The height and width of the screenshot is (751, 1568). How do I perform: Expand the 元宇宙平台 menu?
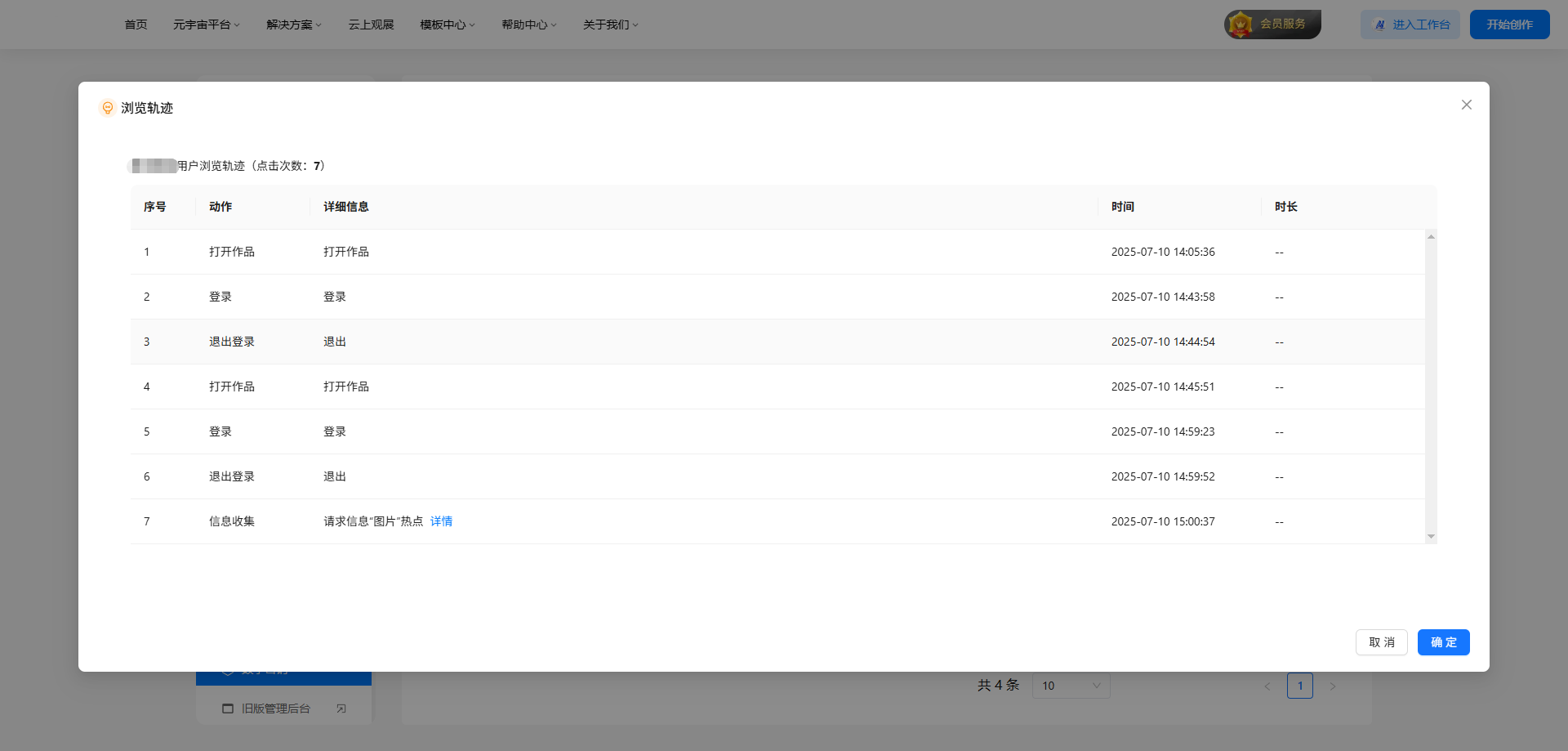click(x=206, y=25)
